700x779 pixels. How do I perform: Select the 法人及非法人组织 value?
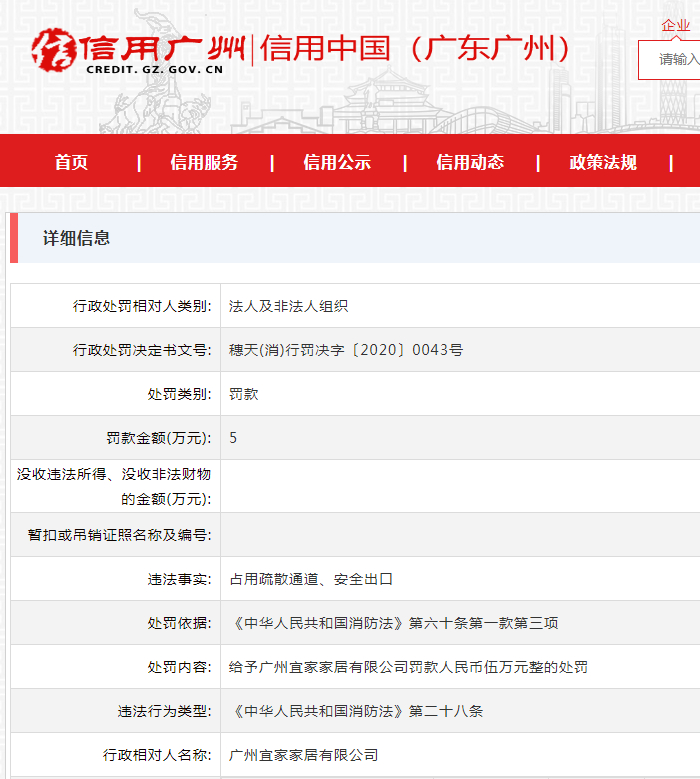(x=288, y=306)
